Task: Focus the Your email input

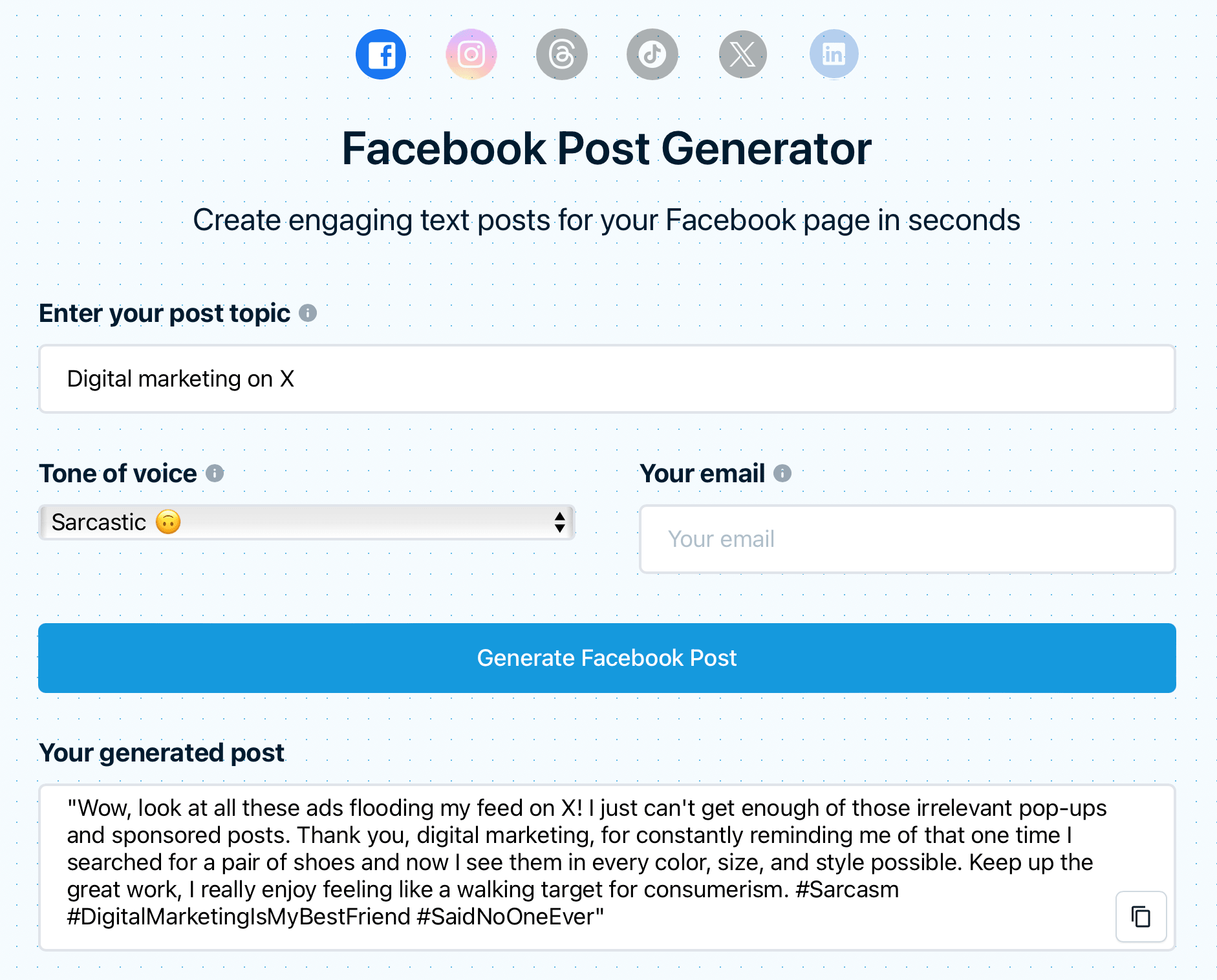Action: [x=906, y=538]
